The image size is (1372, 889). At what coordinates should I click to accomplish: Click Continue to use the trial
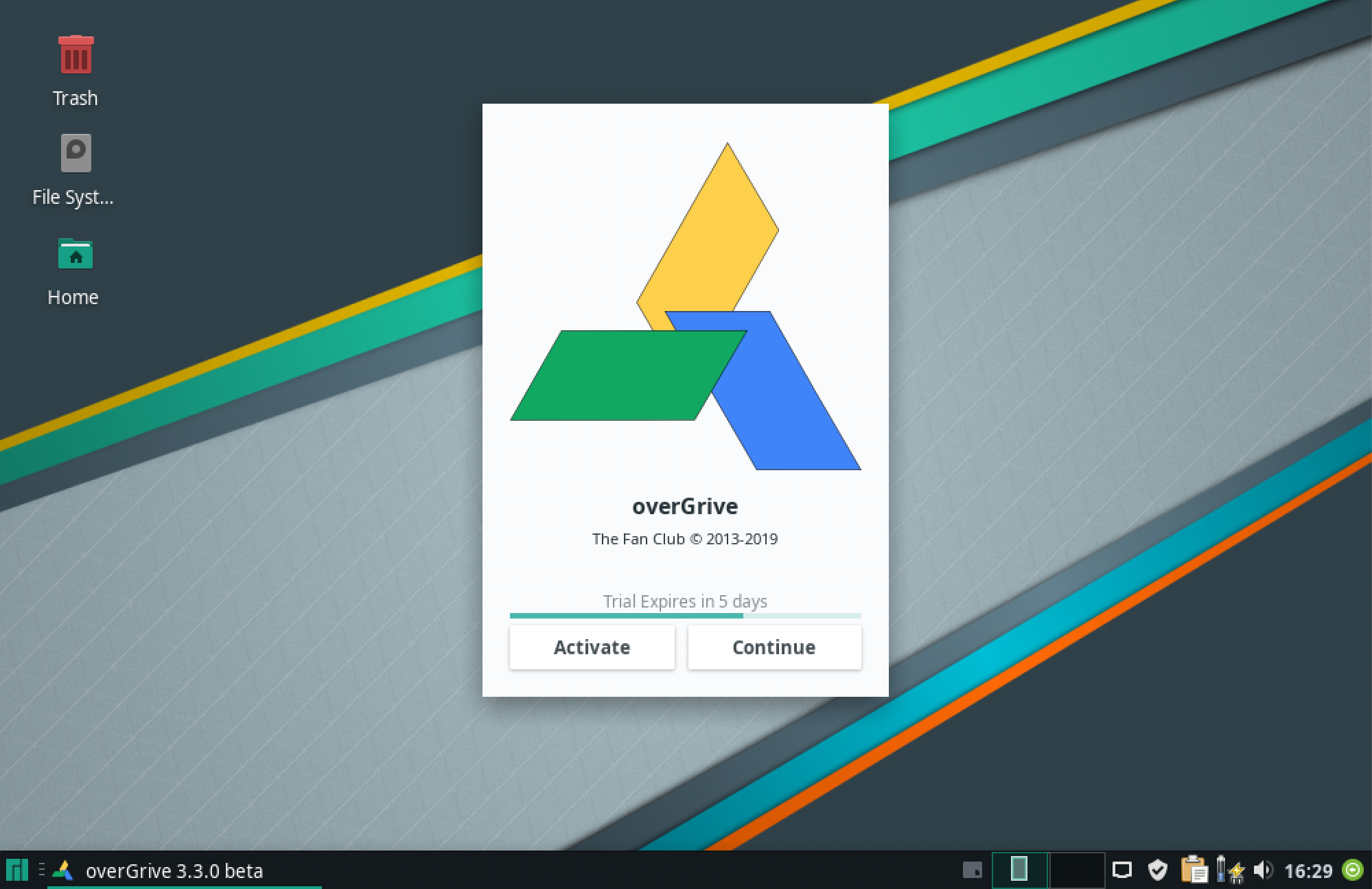pyautogui.click(x=774, y=647)
